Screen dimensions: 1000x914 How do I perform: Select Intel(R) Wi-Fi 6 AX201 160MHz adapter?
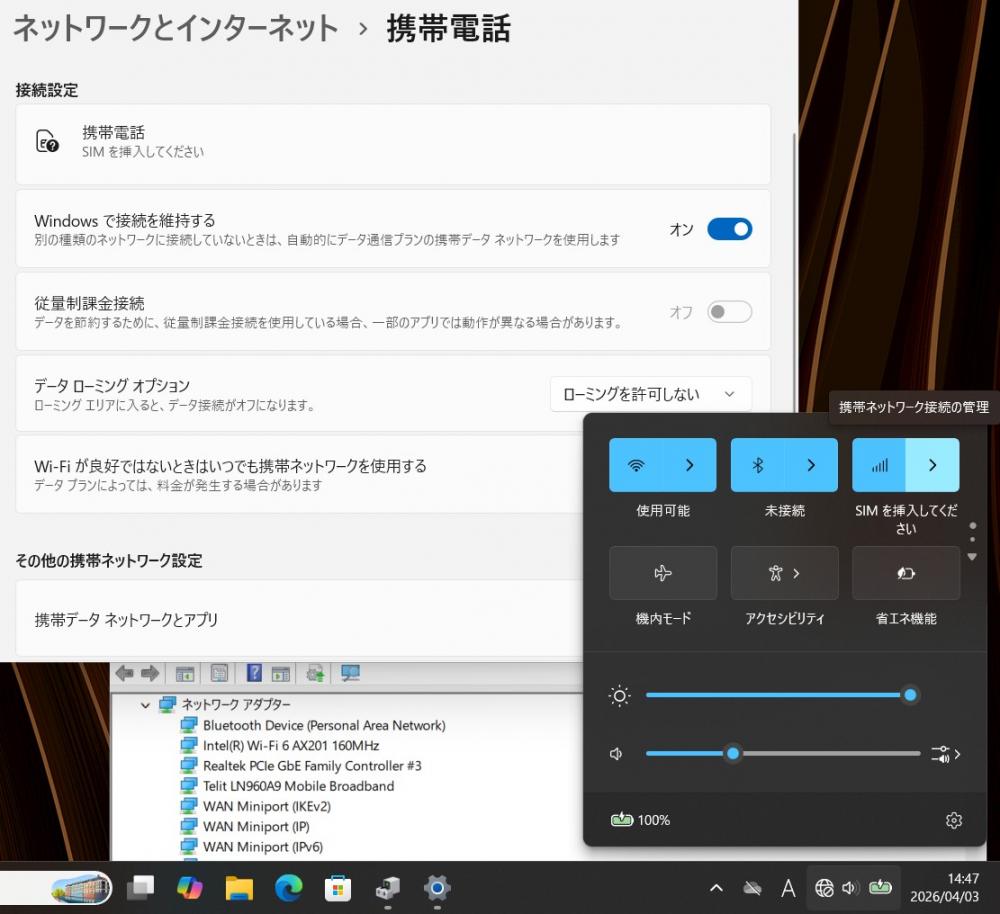point(290,745)
